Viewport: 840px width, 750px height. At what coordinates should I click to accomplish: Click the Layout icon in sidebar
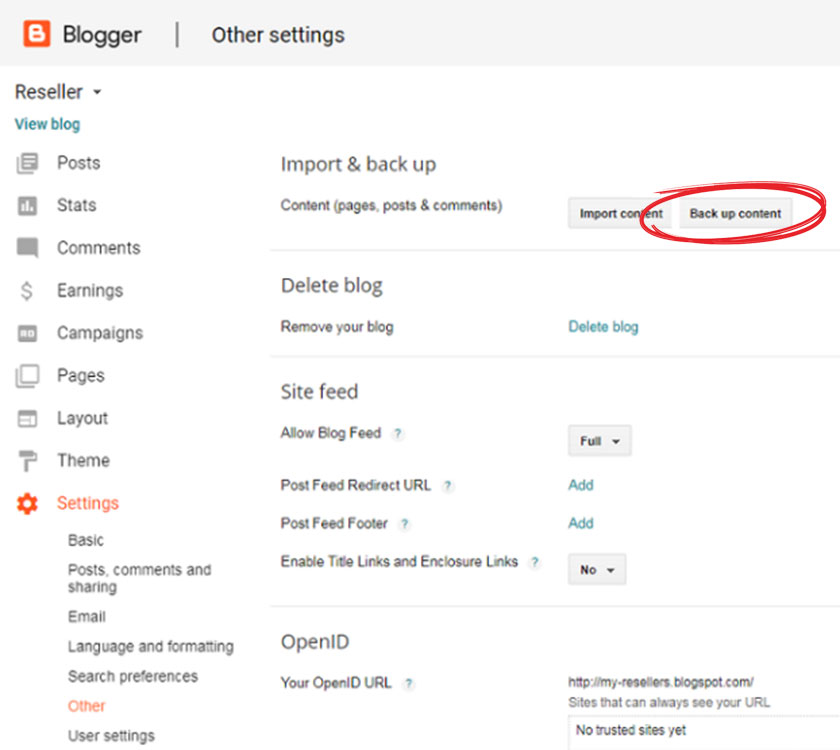pyautogui.click(x=28, y=419)
